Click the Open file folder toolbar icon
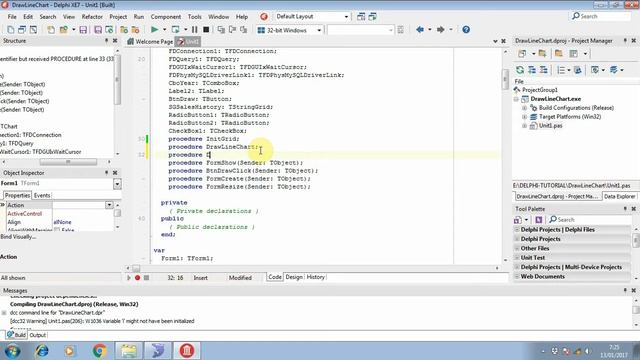The height and width of the screenshot is (360, 640). (x=64, y=30)
